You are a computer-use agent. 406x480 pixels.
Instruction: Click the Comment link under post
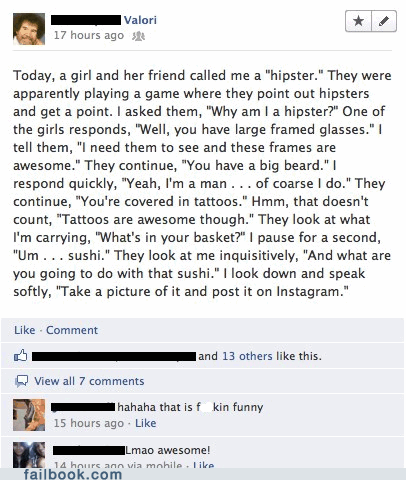(x=72, y=330)
